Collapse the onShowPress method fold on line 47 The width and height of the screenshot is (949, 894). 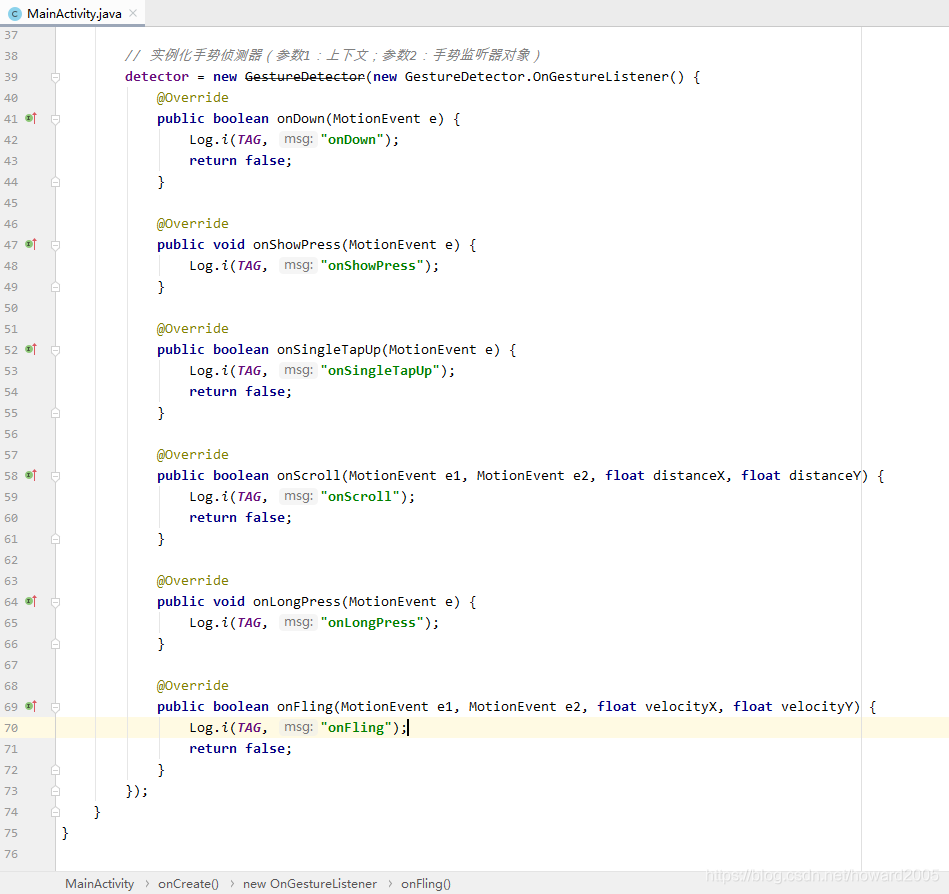[x=55, y=245]
